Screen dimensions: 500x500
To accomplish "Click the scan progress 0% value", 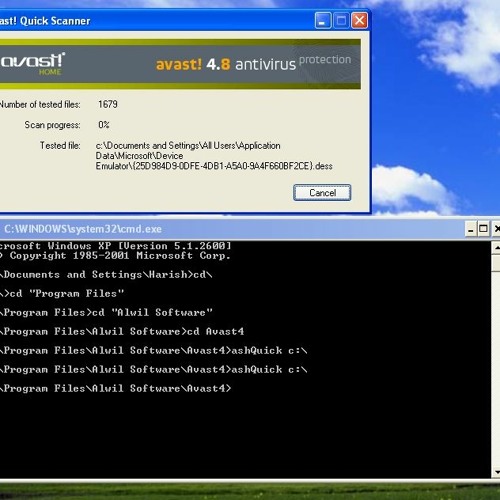I will (104, 125).
